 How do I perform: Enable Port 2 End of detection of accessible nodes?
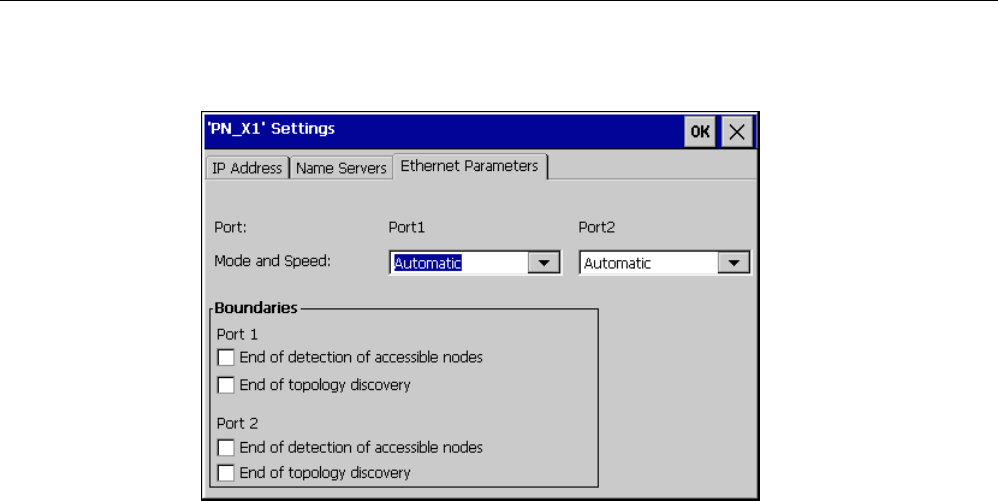pyautogui.click(x=227, y=447)
